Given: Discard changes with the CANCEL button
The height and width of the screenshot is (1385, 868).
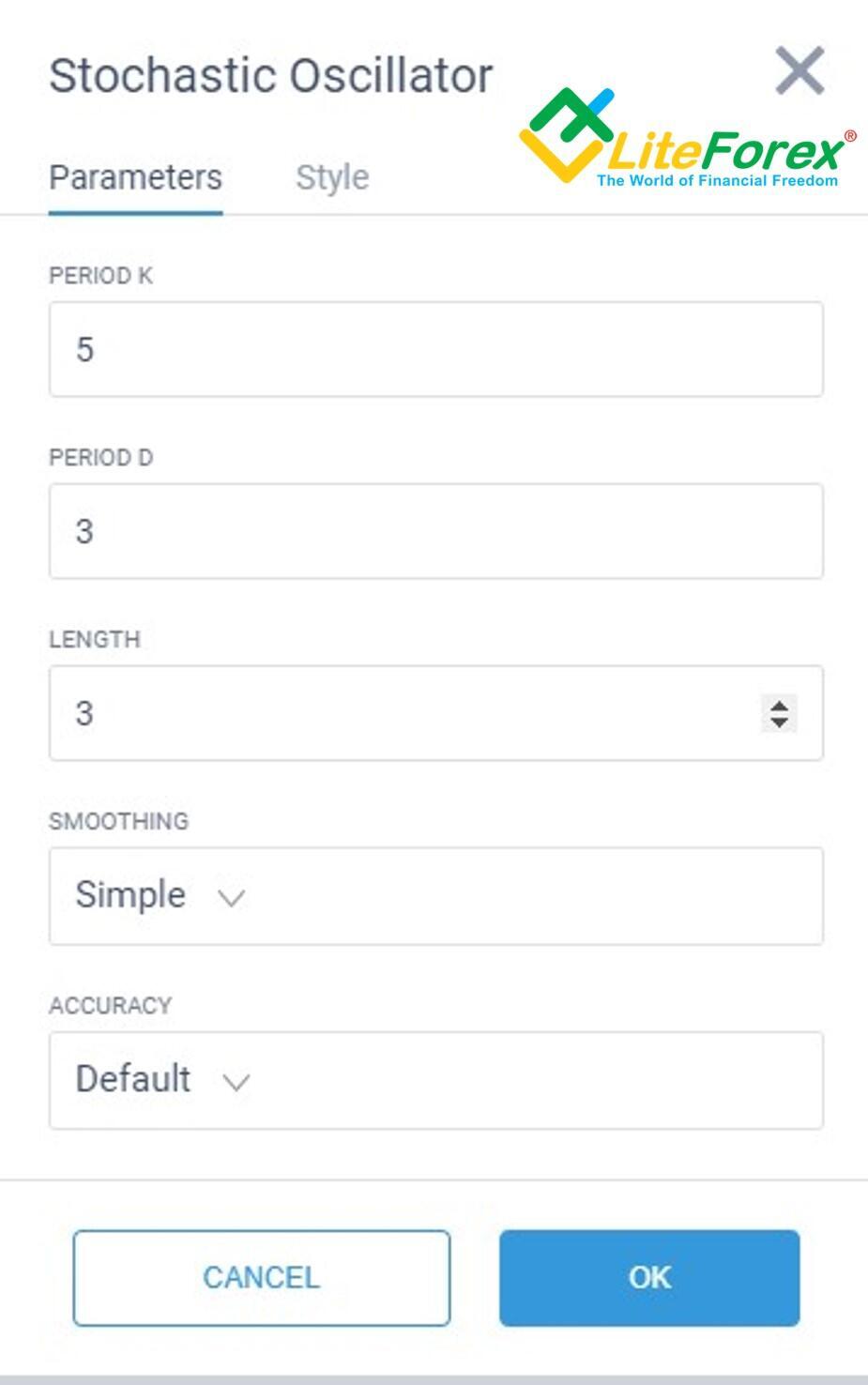Looking at the screenshot, I should [262, 1278].
